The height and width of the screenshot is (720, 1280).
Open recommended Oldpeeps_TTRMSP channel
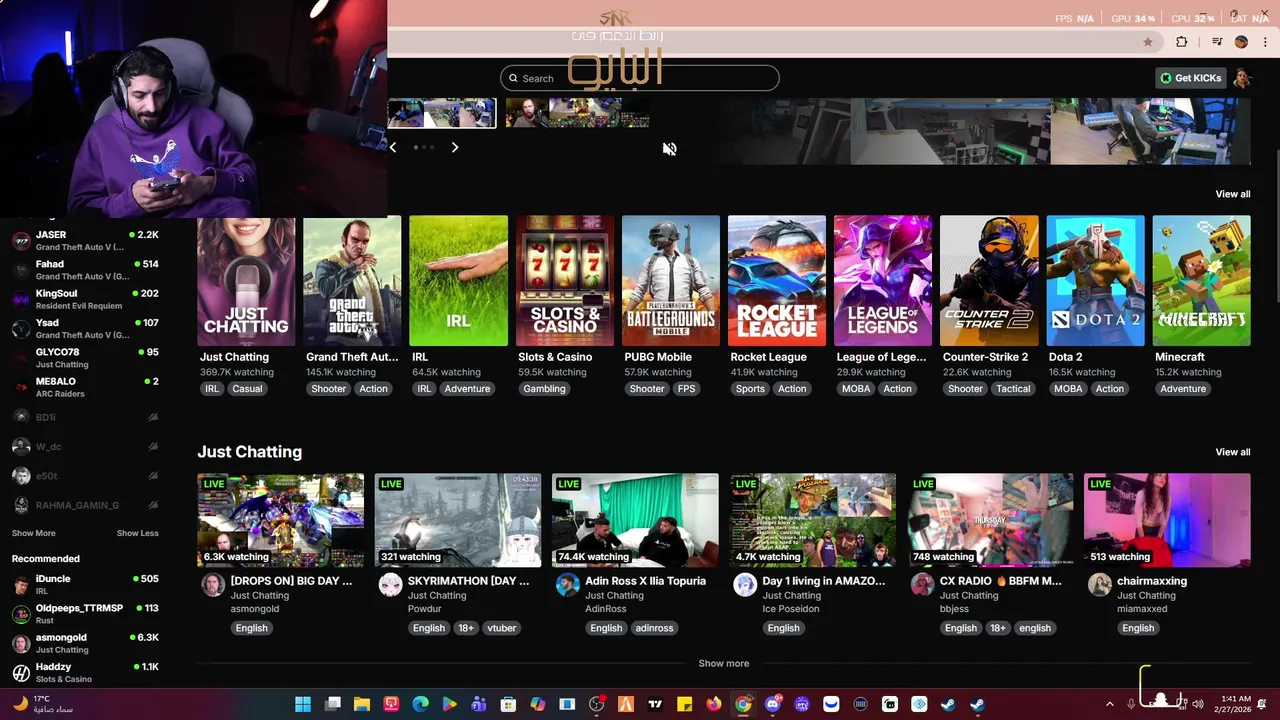coord(85,613)
